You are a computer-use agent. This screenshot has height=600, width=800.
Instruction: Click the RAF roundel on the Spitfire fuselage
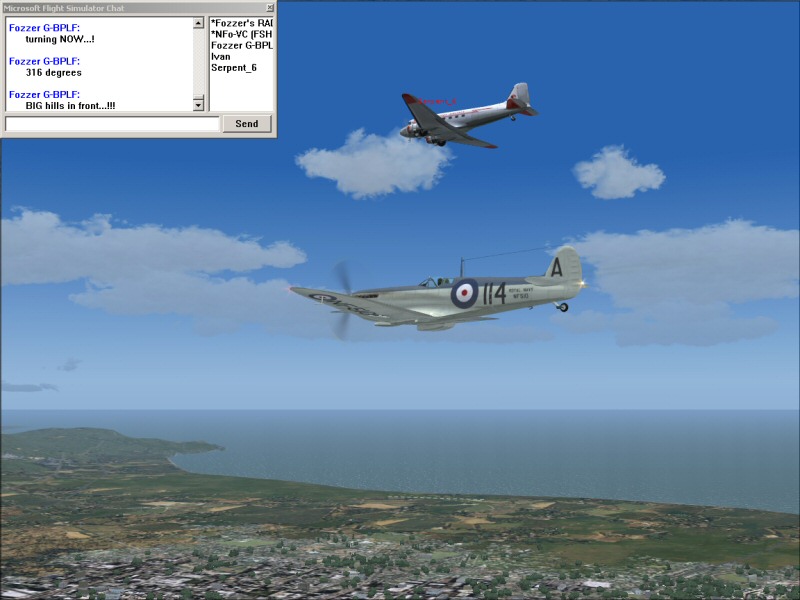[x=464, y=293]
